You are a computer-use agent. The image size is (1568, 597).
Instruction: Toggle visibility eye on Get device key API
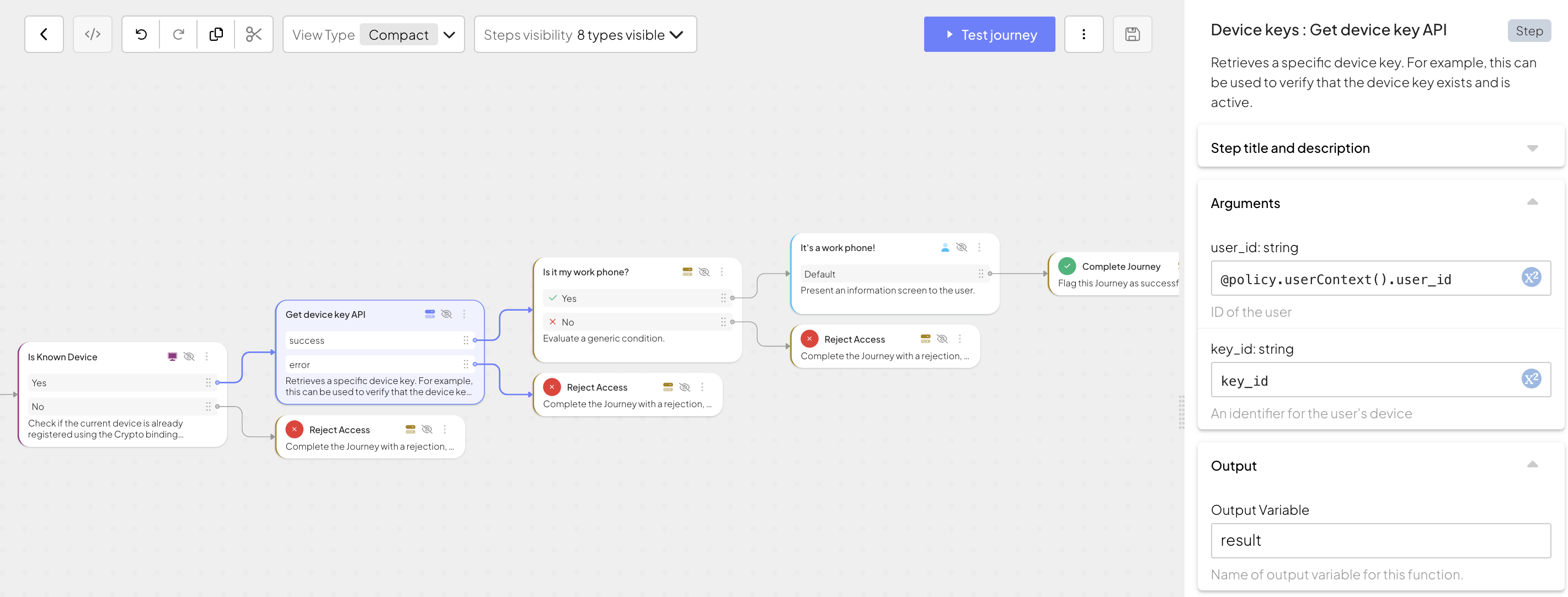tap(446, 314)
